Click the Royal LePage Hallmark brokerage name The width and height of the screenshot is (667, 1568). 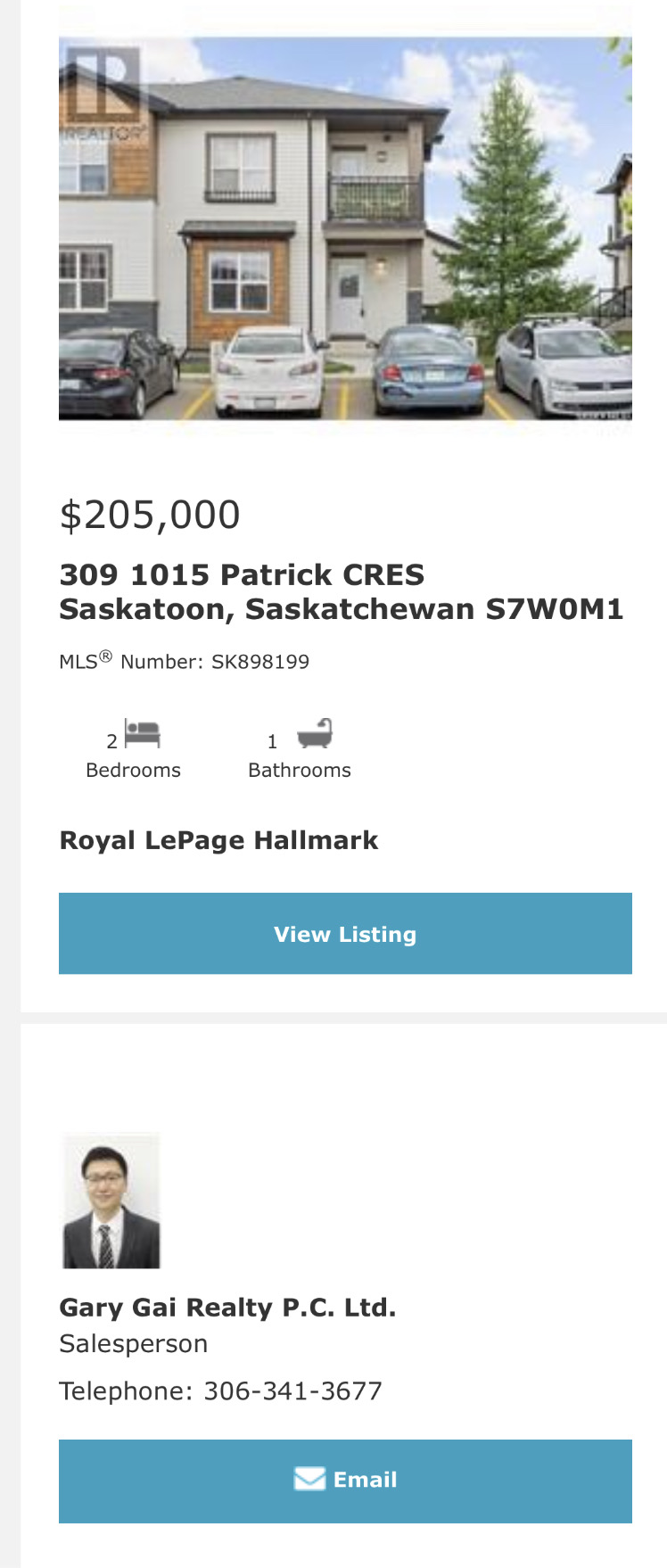coord(218,840)
